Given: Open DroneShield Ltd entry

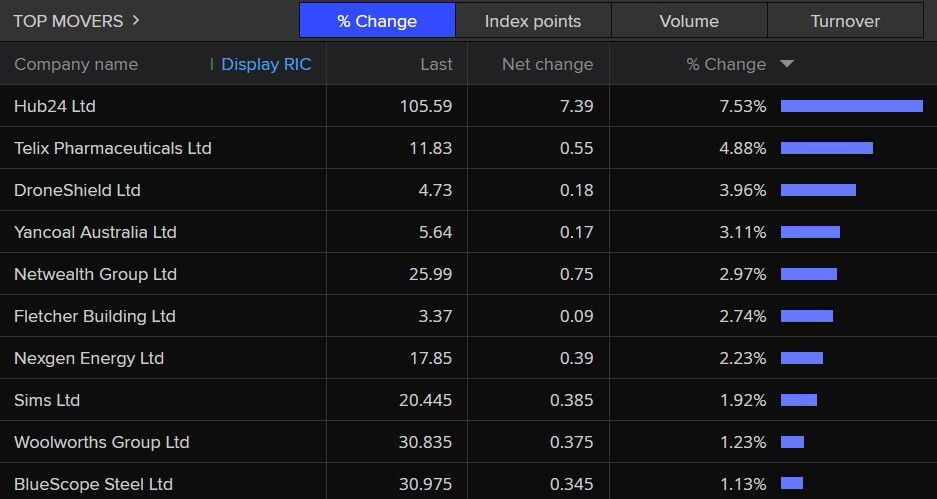Looking at the screenshot, I should click(x=77, y=190).
